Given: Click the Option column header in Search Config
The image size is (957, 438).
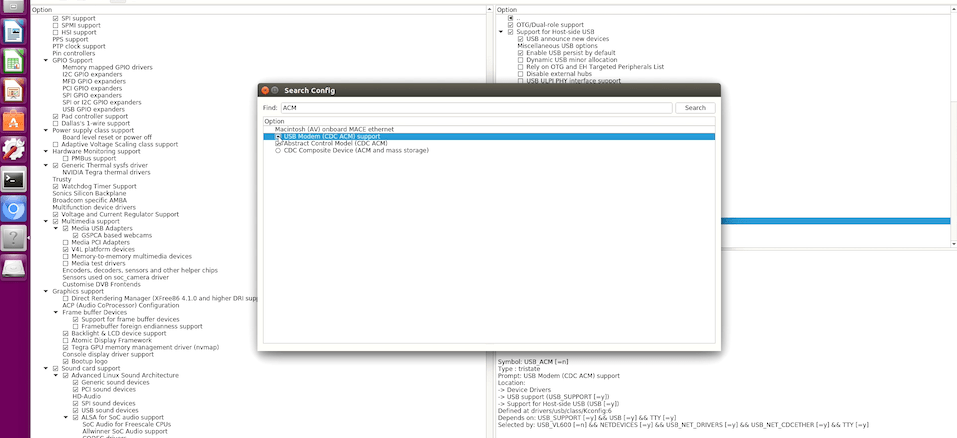Looking at the screenshot, I should [489, 121].
